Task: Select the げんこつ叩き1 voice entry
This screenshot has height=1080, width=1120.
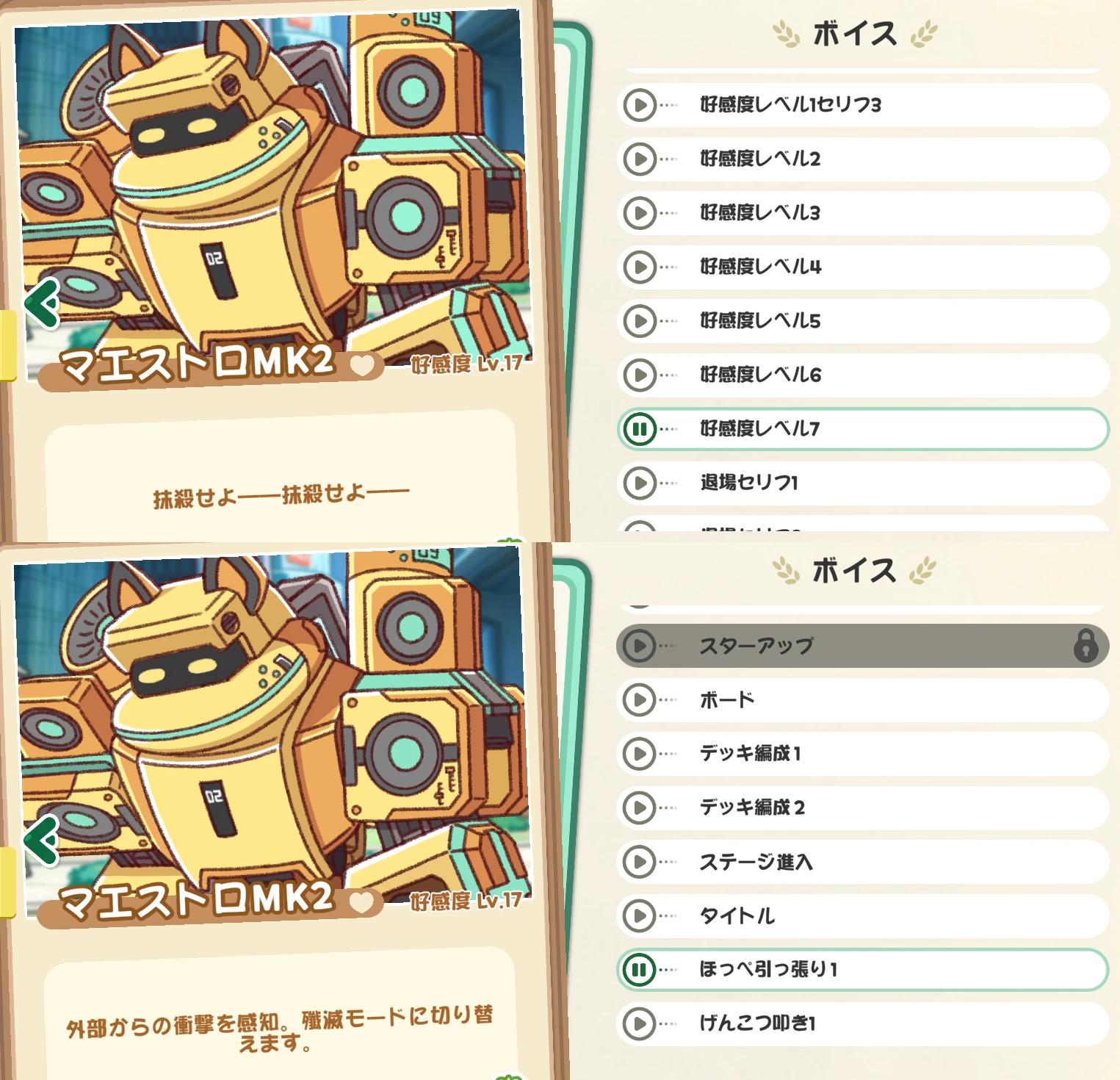Action: (863, 1023)
